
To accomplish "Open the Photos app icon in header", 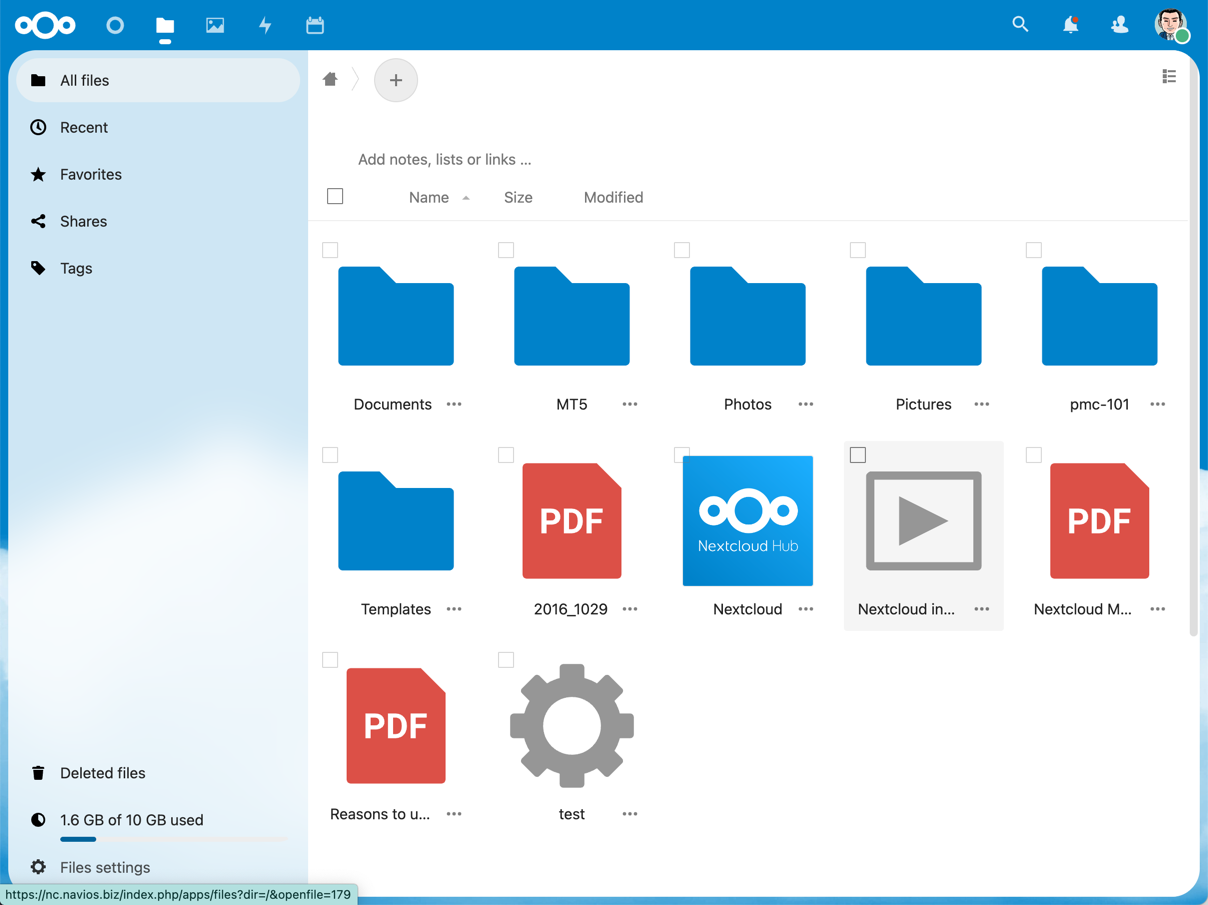I will pos(215,25).
